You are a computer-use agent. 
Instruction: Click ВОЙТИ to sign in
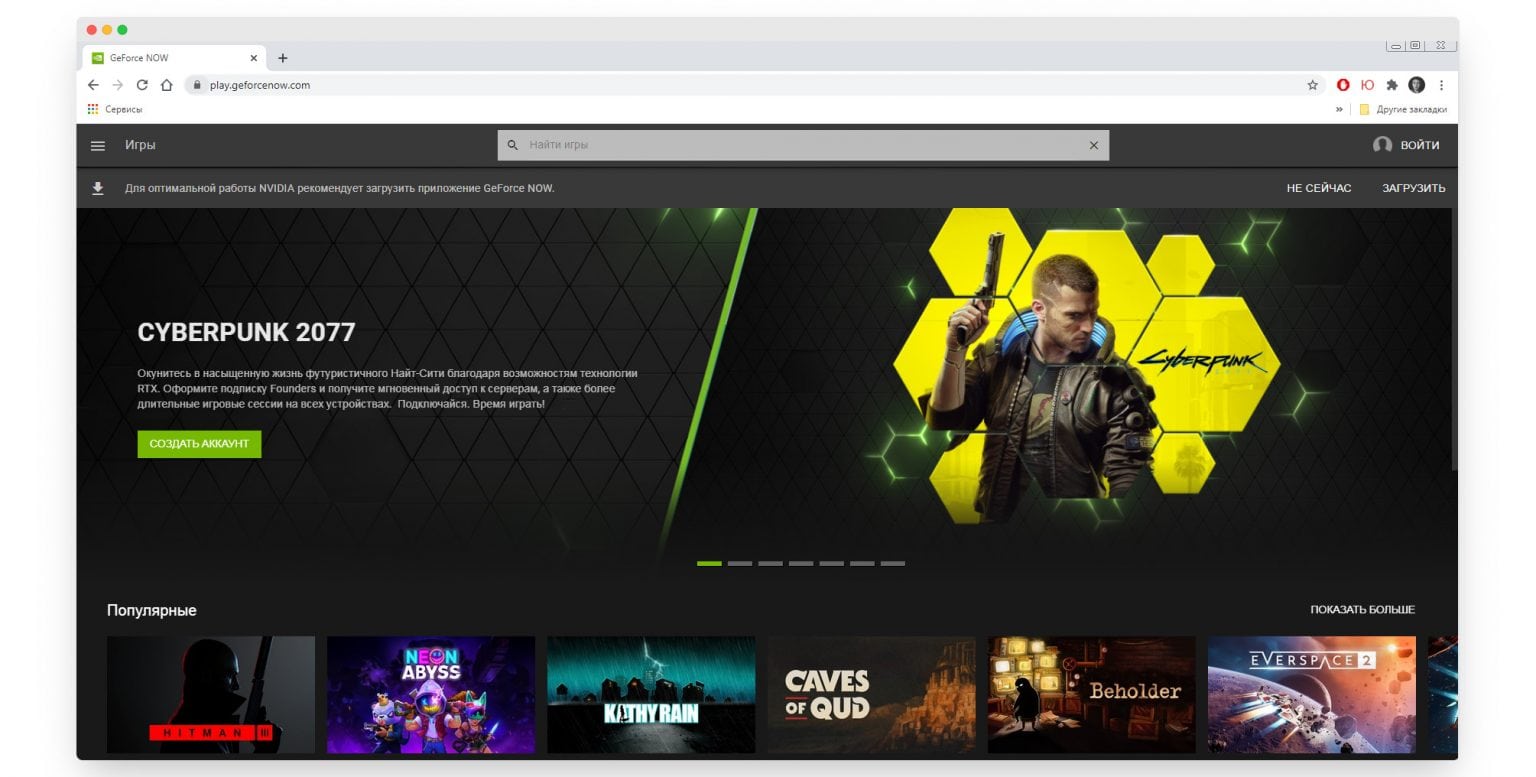coord(1420,145)
